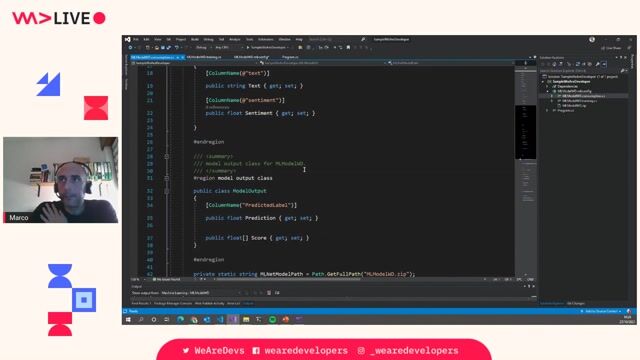Toggle word wrap in the Output window

coord(277,293)
